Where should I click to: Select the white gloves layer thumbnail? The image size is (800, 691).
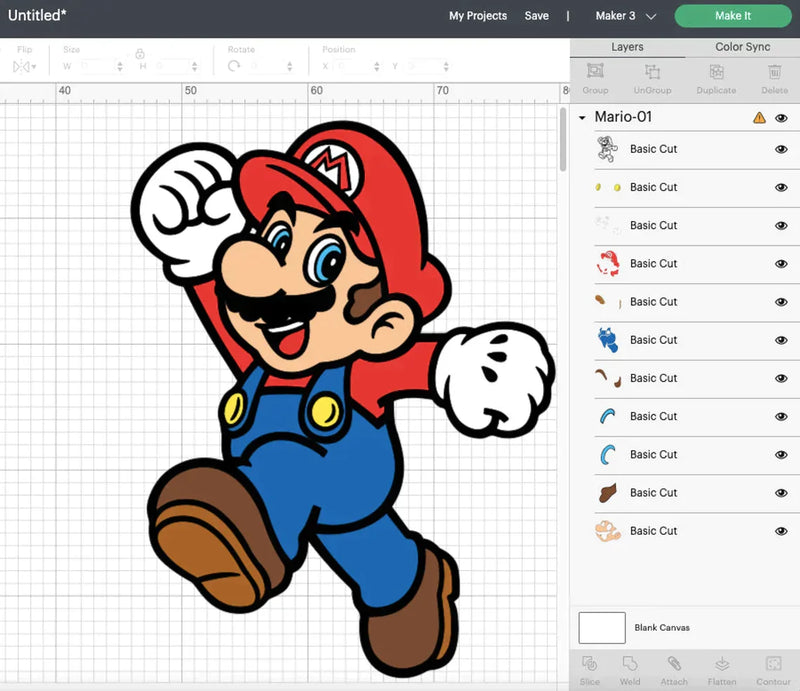(x=607, y=225)
